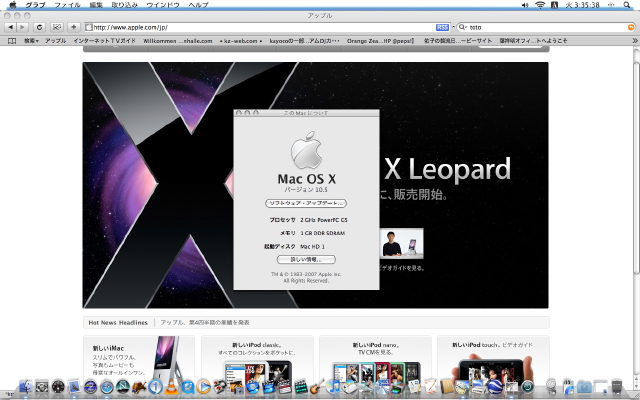Image resolution: width=640 pixels, height=400 pixels.
Task: Open GarageBand guitar icon in the Dock
Action: pyautogui.click(x=317, y=386)
